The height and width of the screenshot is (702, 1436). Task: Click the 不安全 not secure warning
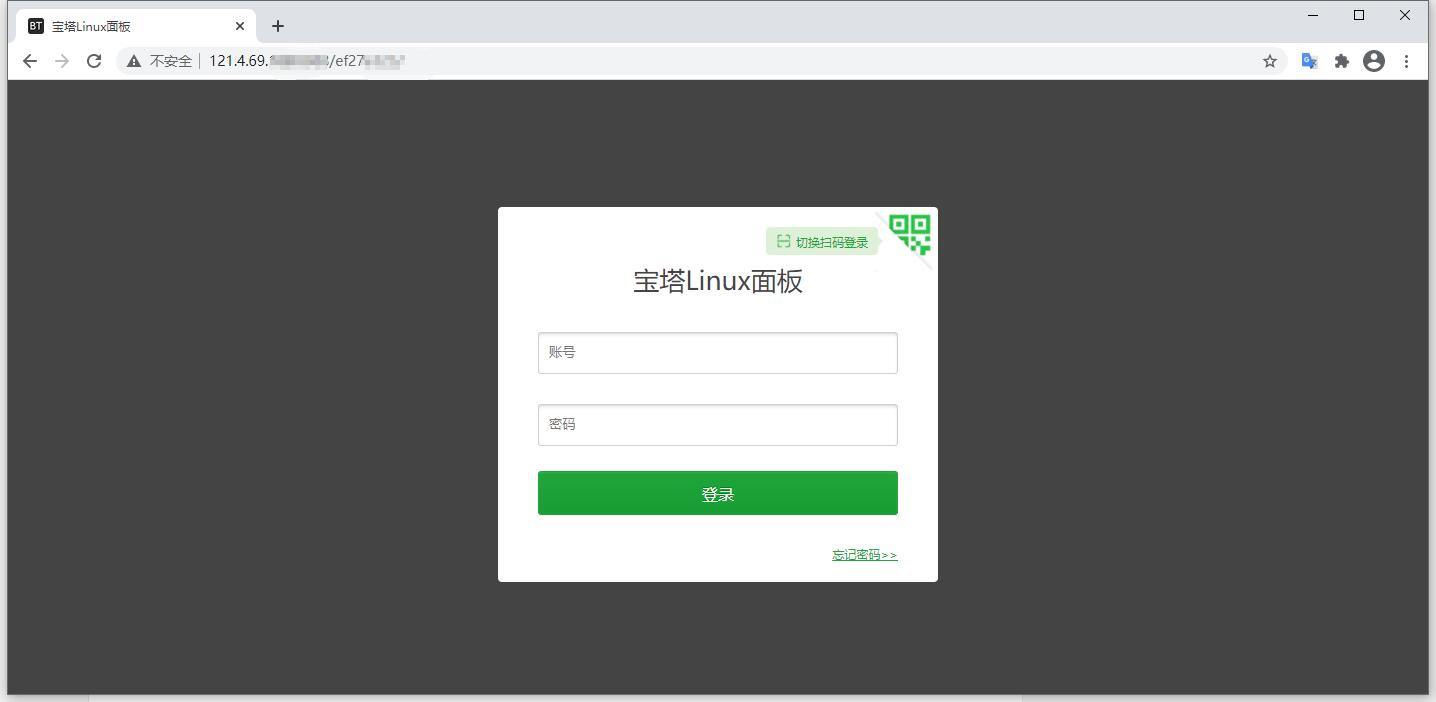pyautogui.click(x=160, y=61)
